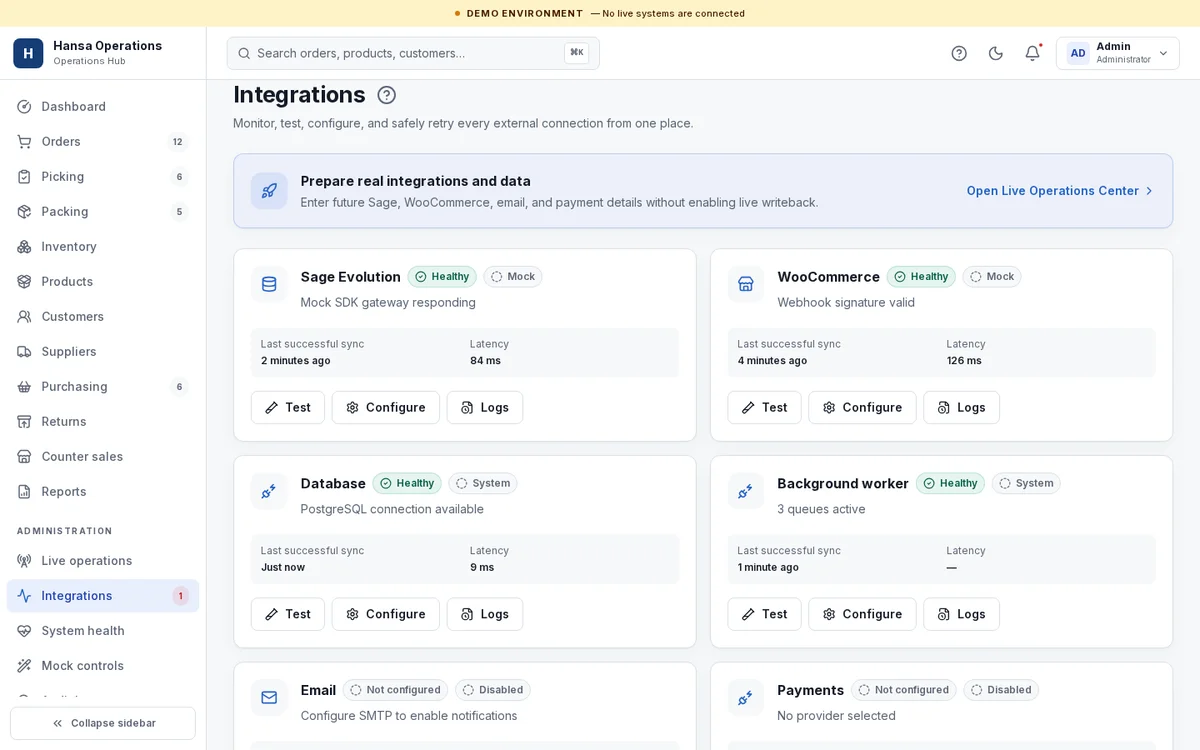Open WooCommerce logs
The height and width of the screenshot is (750, 1200).
tap(961, 407)
